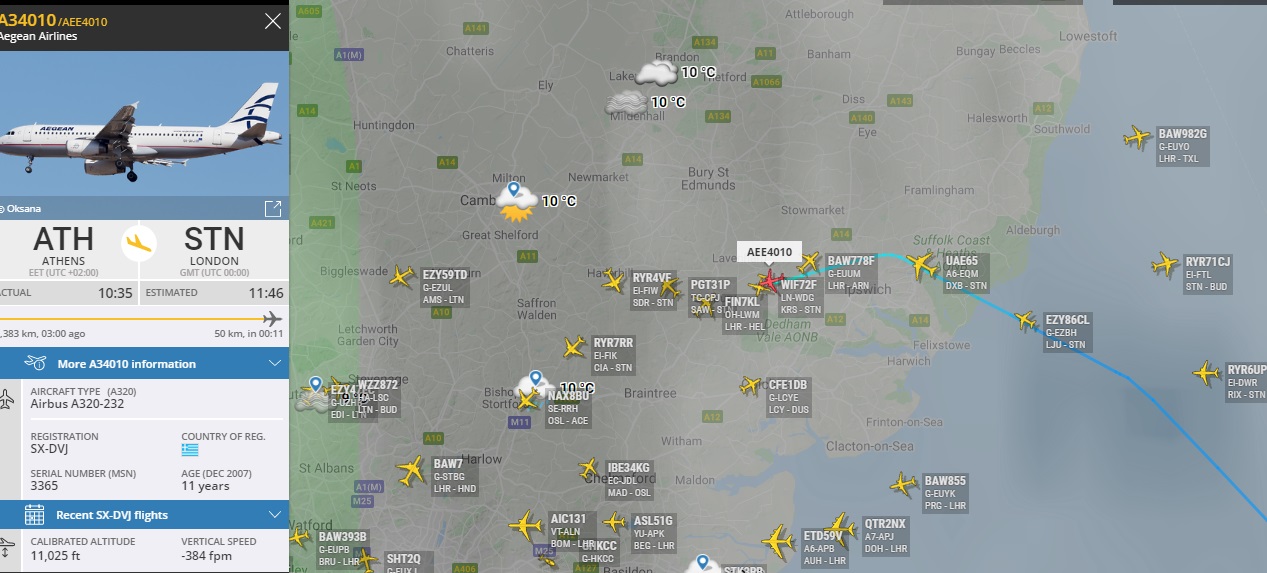
Task: Select the EZY59TD plane icon
Action: tap(402, 276)
